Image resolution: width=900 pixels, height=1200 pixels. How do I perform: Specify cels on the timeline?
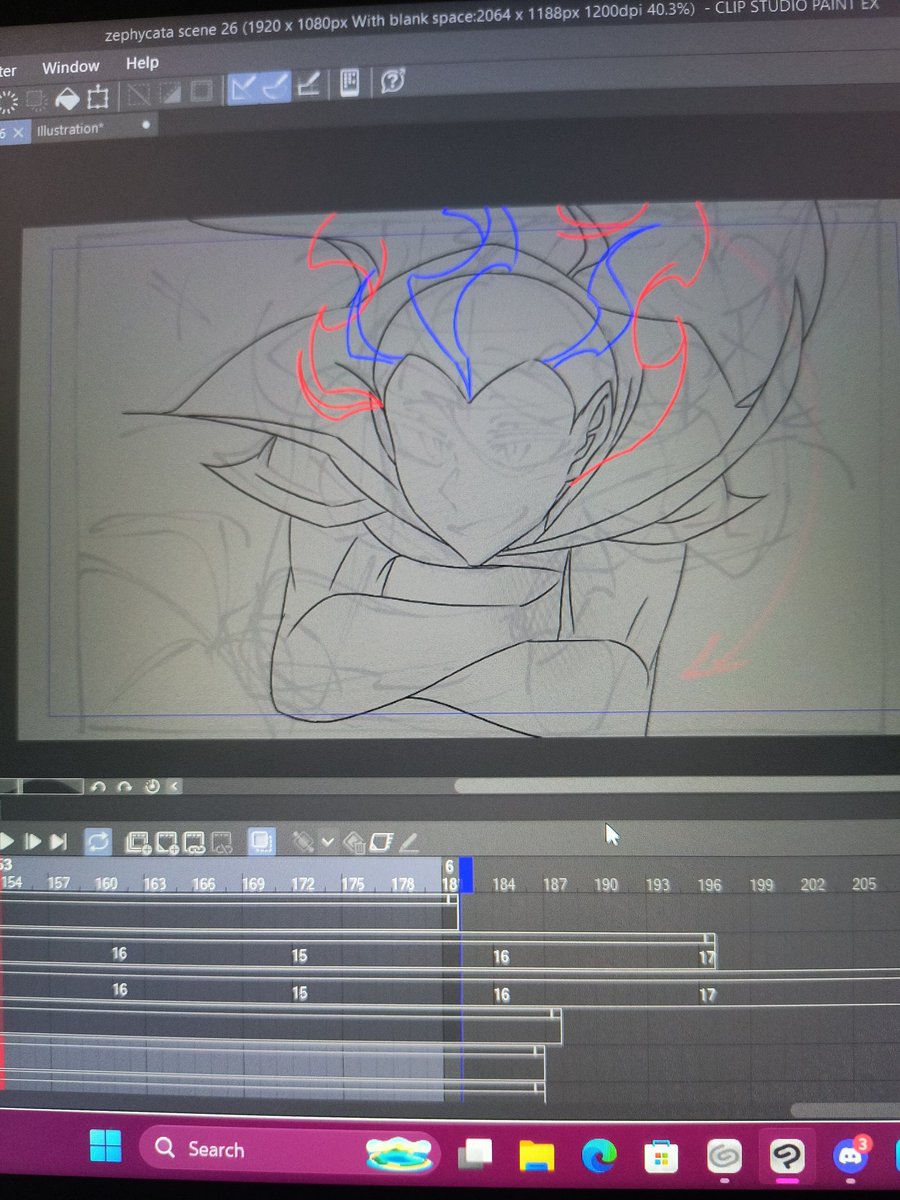click(x=194, y=843)
